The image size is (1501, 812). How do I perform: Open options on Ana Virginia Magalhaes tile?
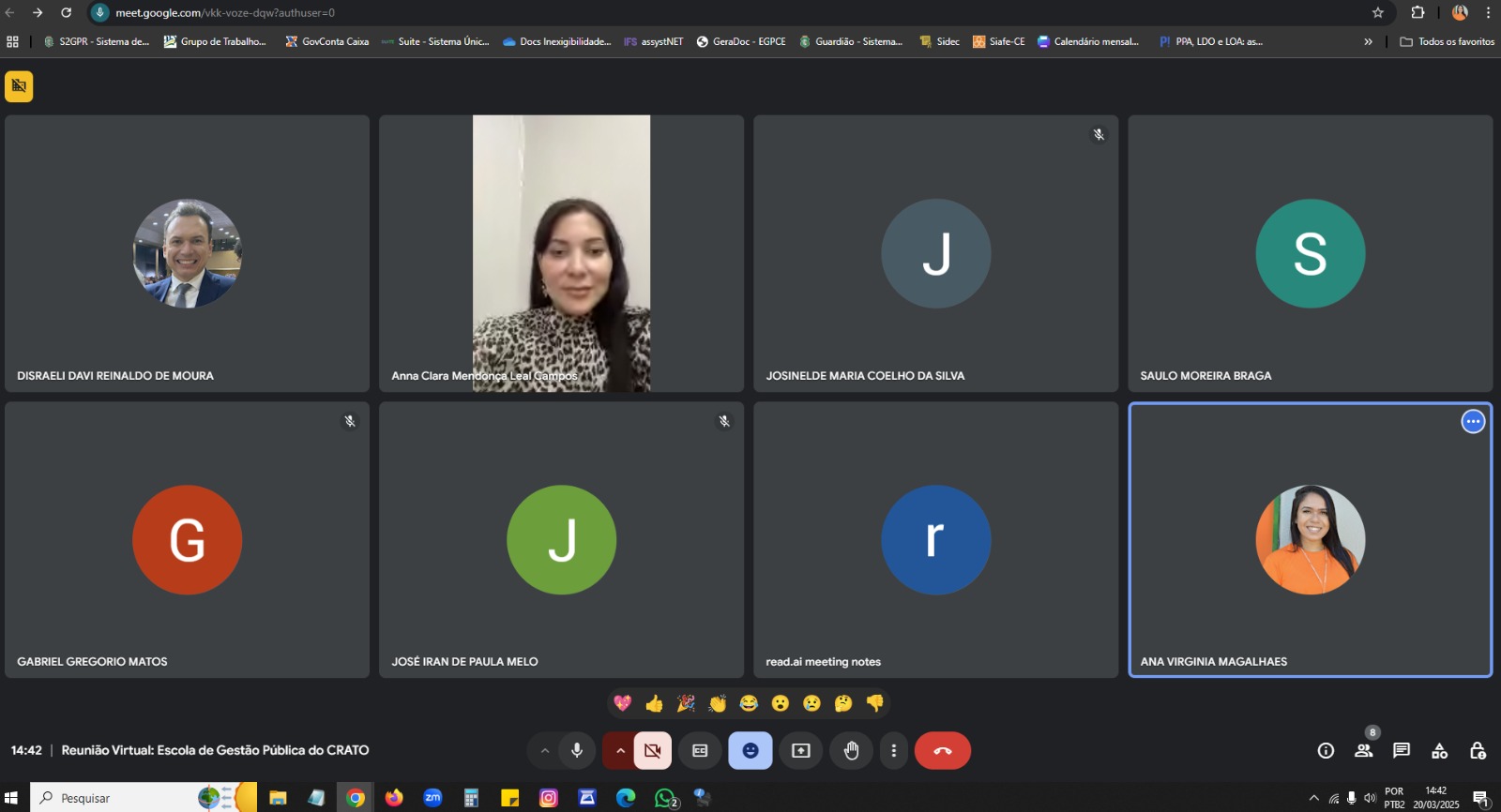click(1473, 422)
